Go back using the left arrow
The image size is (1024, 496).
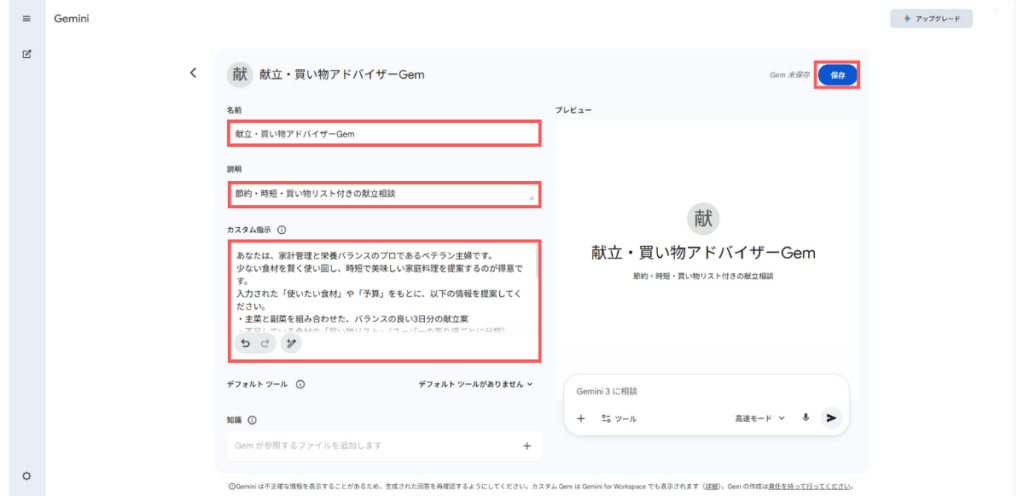[x=194, y=73]
